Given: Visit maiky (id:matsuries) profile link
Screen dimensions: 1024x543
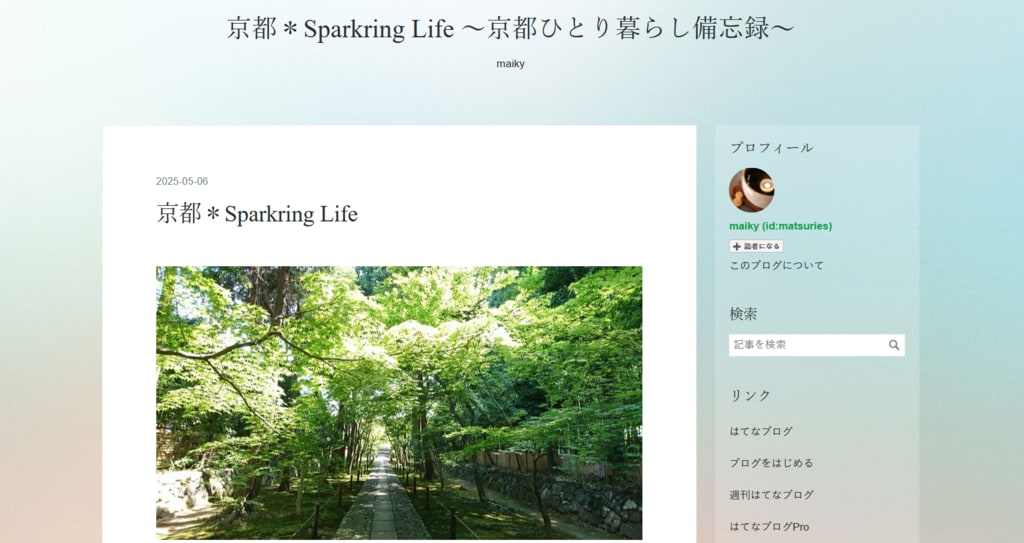Looking at the screenshot, I should 780,226.
